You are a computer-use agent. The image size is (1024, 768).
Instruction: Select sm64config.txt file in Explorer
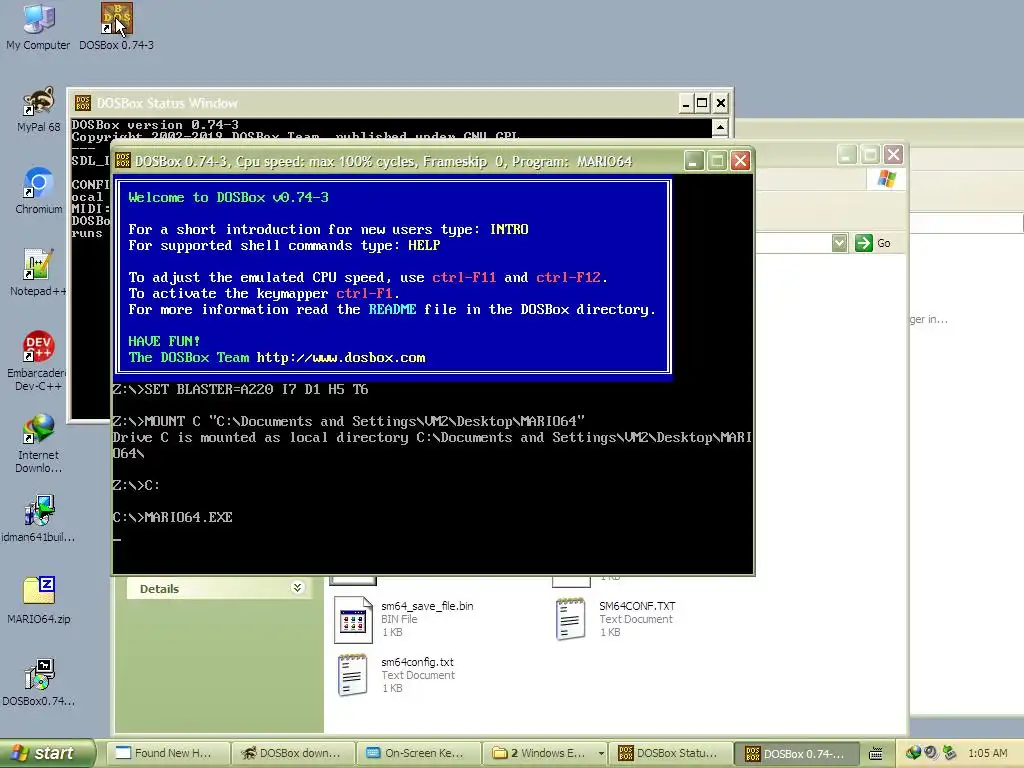(x=397, y=675)
